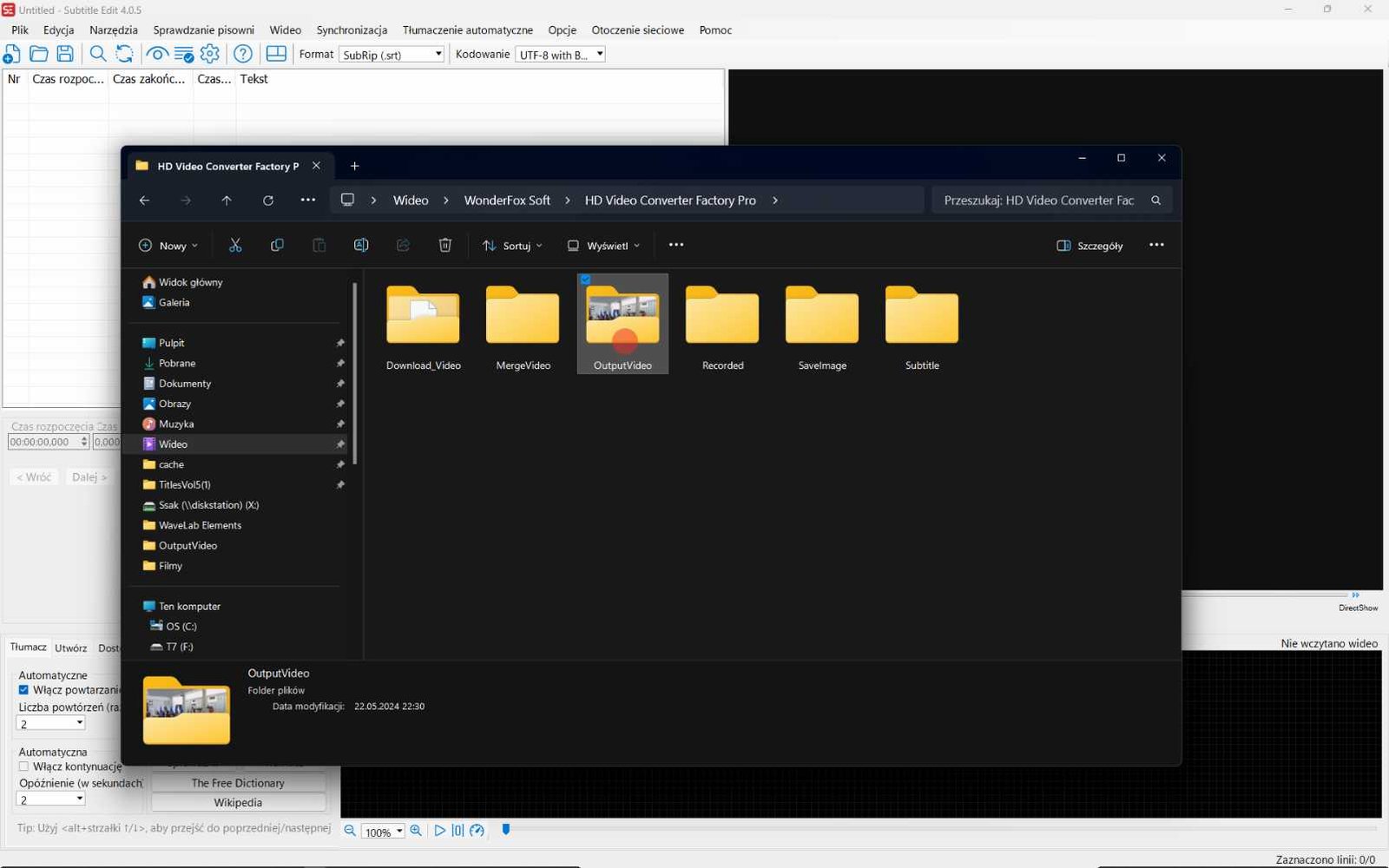The width and height of the screenshot is (1389, 868).
Task: Open the Format SubRip dropdown
Action: pyautogui.click(x=392, y=55)
